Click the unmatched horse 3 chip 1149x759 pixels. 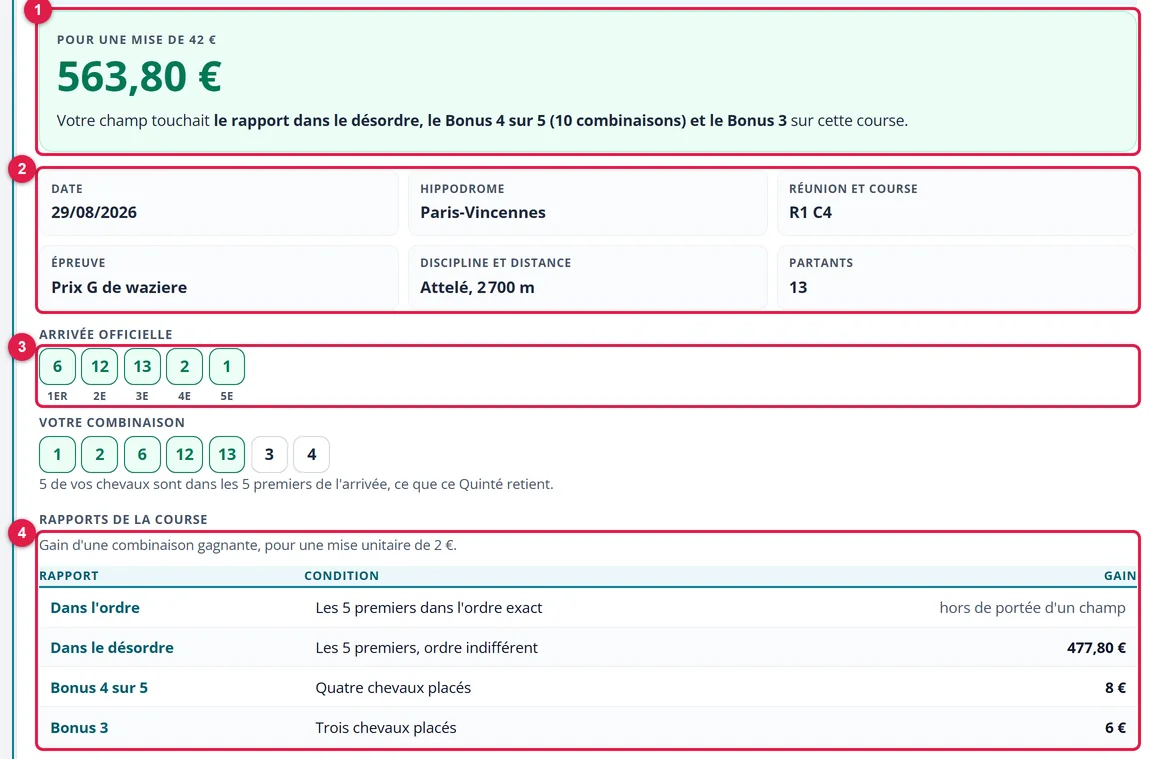point(269,454)
